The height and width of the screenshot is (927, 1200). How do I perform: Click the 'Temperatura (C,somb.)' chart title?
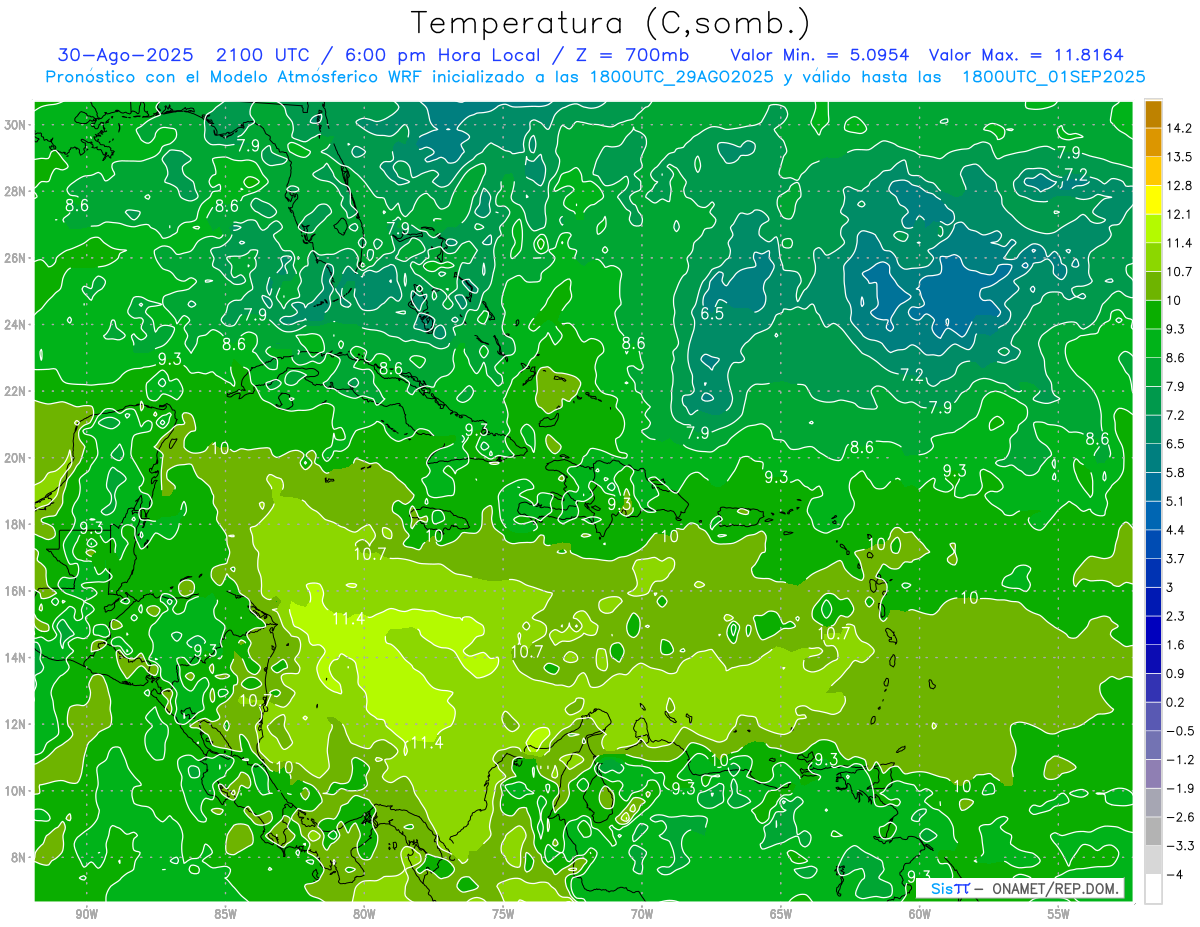pyautogui.click(x=611, y=23)
